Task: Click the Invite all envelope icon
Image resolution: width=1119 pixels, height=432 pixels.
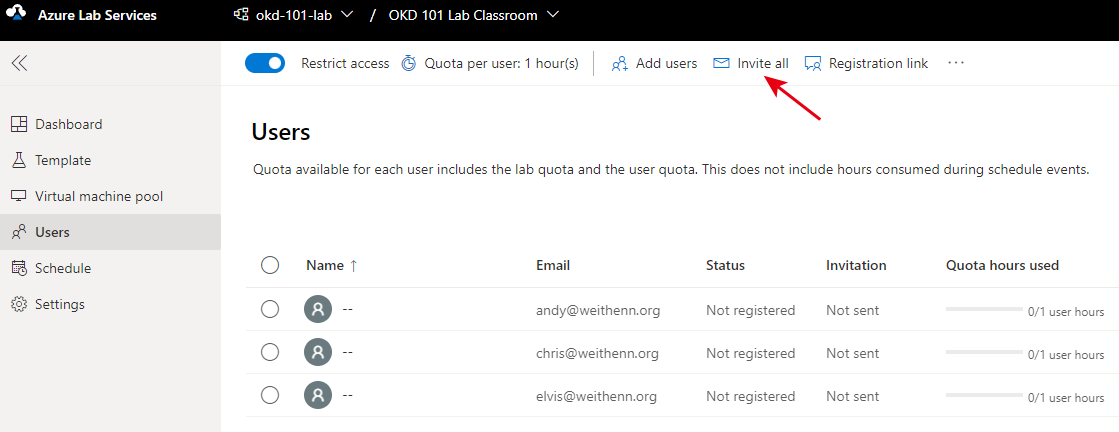Action: point(721,64)
